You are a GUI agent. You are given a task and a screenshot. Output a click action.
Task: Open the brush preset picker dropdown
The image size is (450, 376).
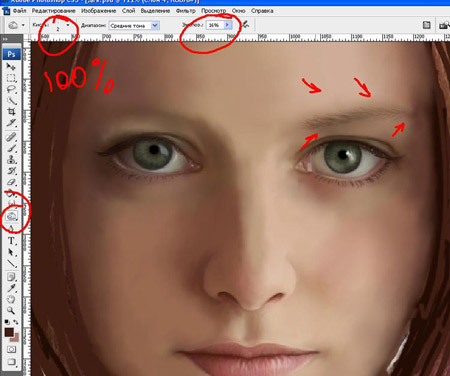click(x=68, y=25)
